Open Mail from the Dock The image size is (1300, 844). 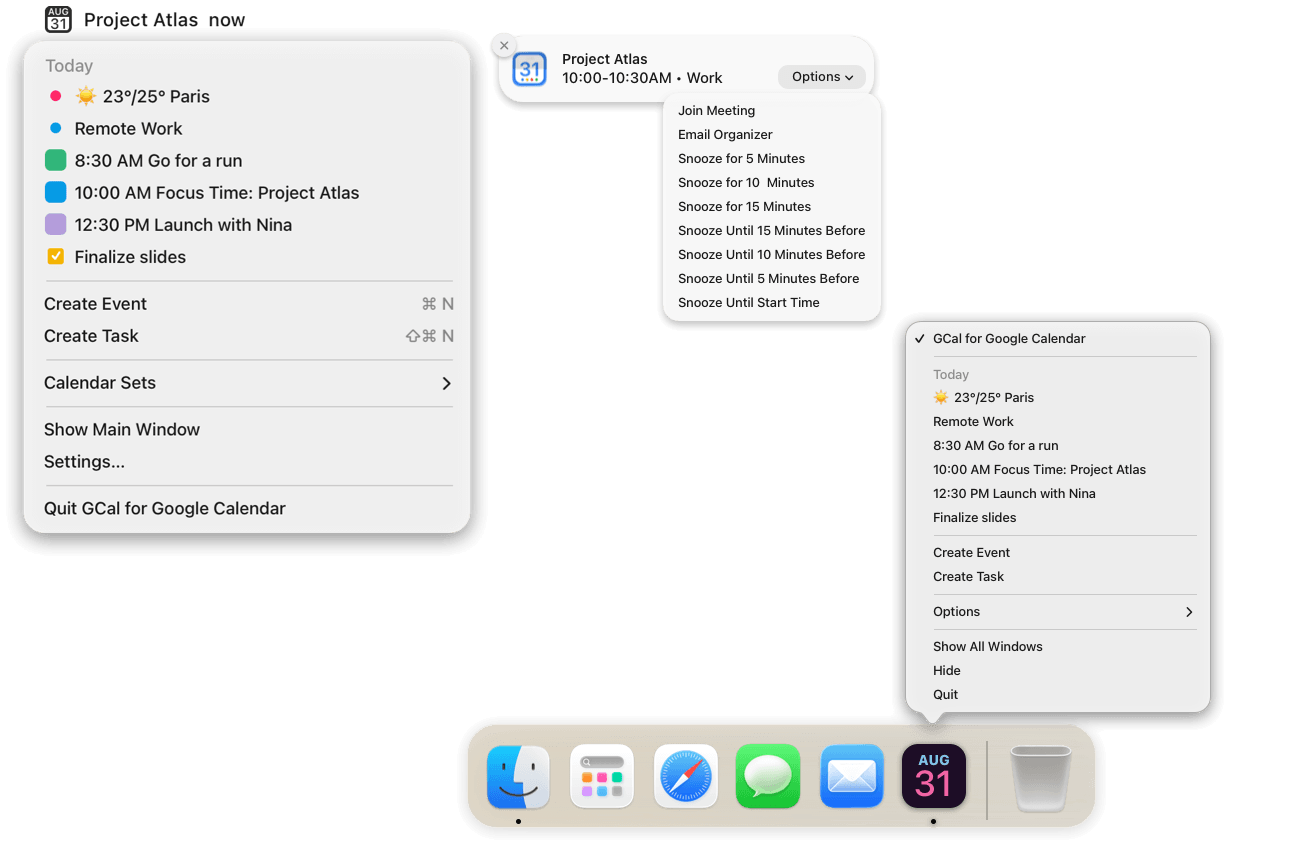click(x=852, y=777)
